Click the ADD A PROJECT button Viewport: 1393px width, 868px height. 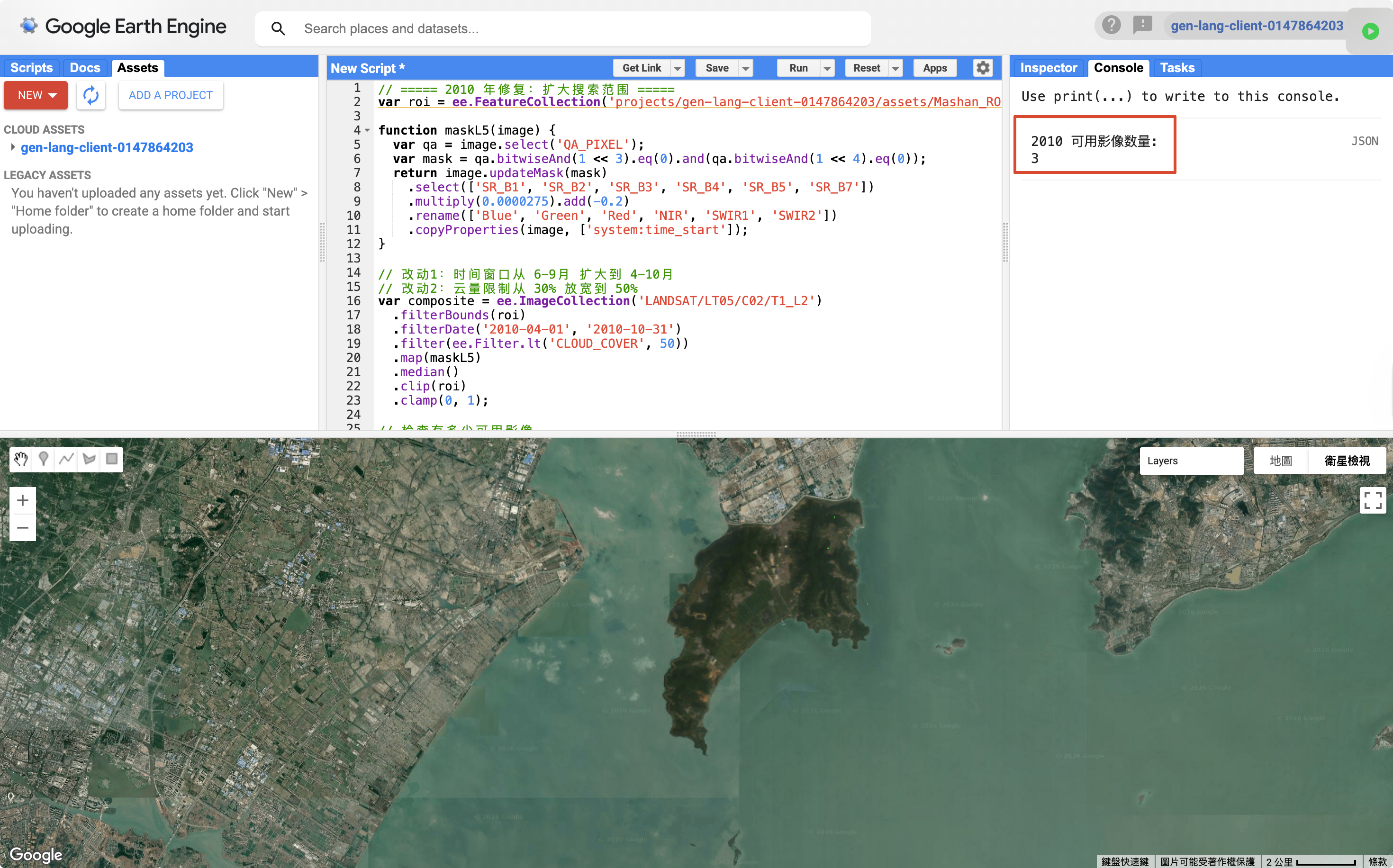tap(171, 95)
